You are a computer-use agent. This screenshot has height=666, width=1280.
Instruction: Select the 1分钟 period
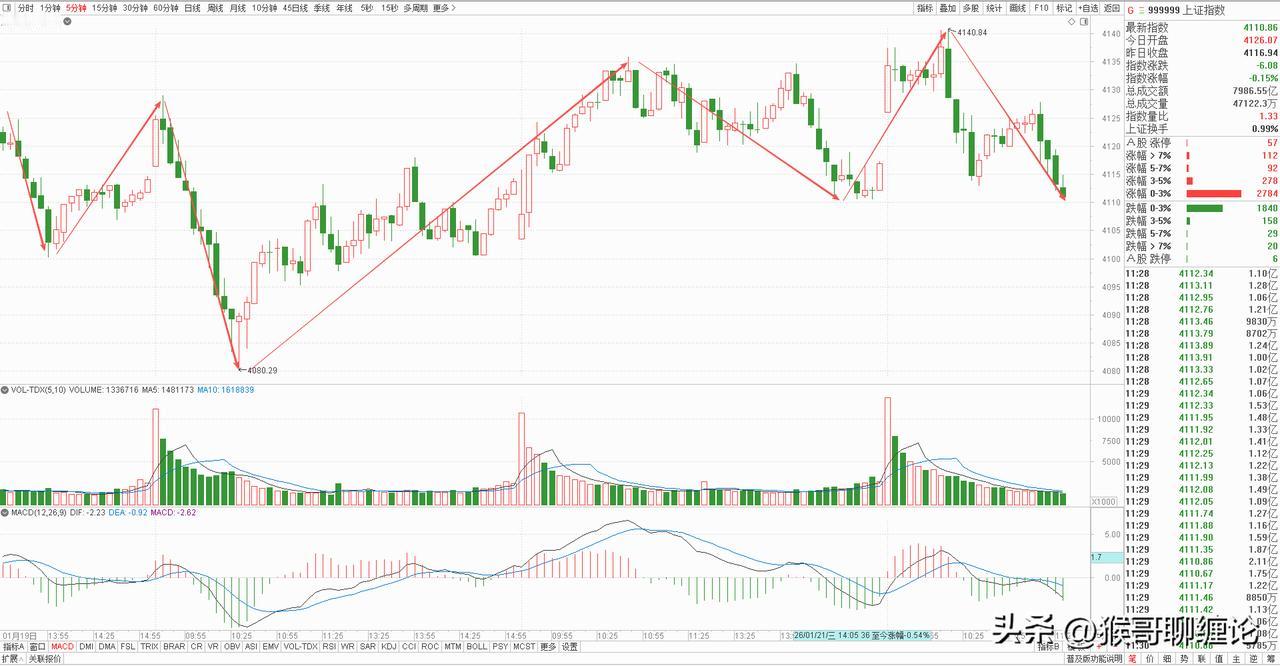pyautogui.click(x=50, y=7)
